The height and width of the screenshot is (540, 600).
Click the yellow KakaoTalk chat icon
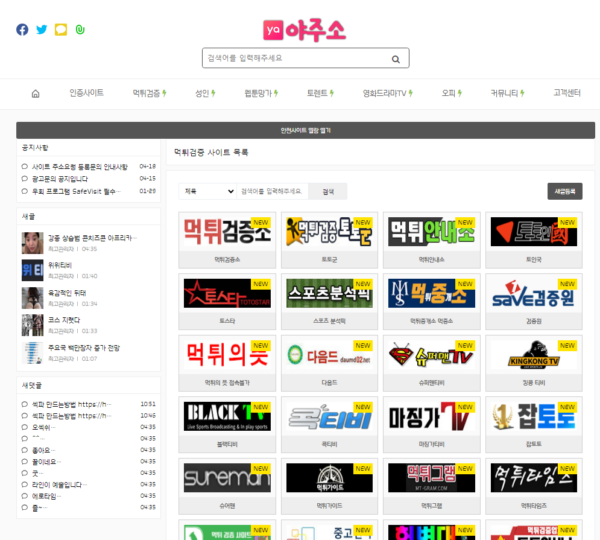(x=61, y=29)
